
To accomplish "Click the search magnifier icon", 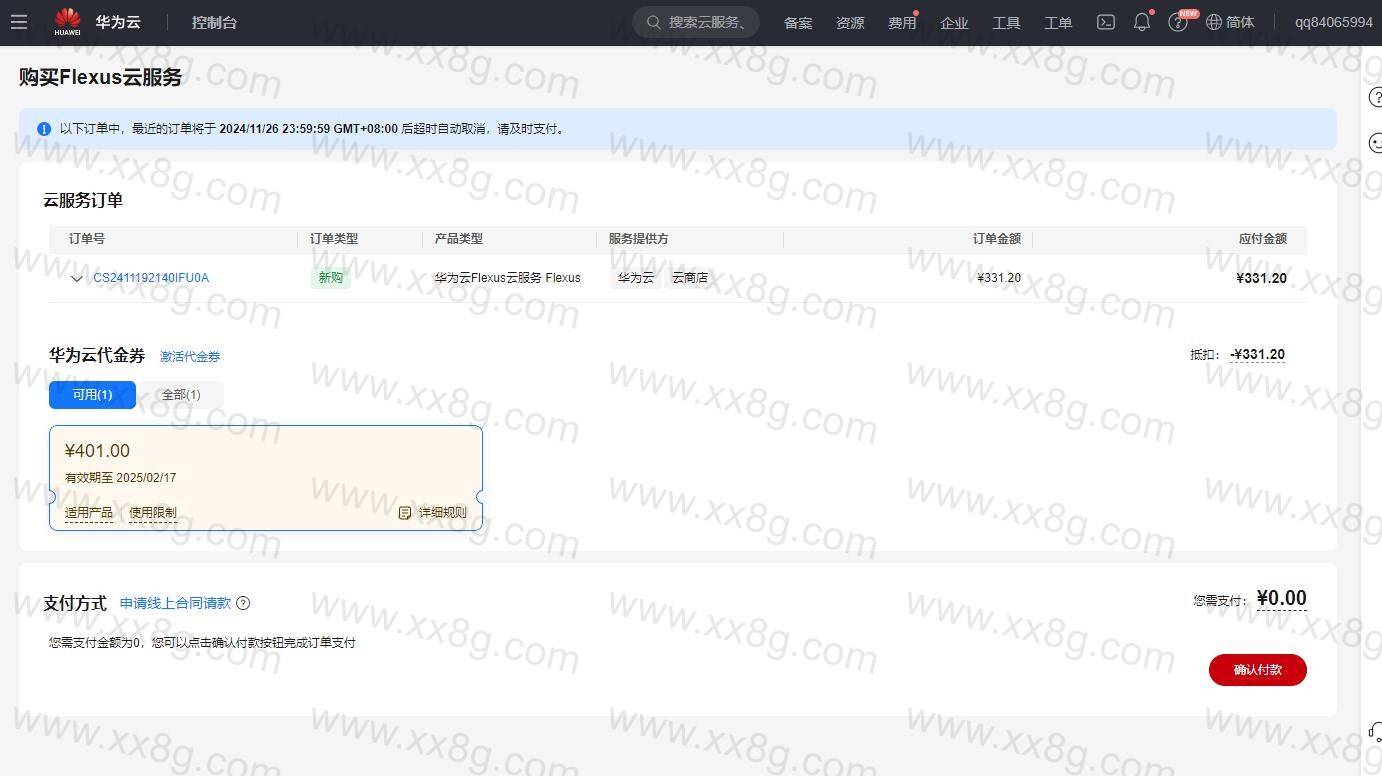I will pos(654,22).
